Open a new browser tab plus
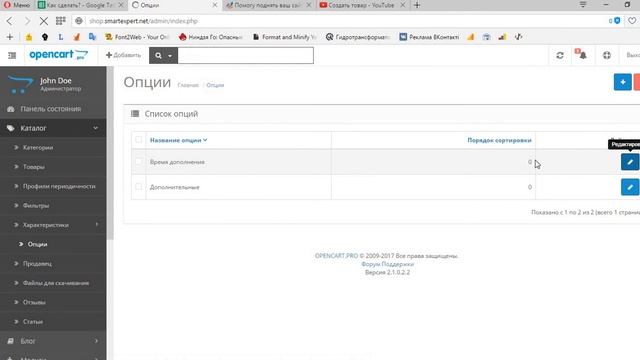The width and height of the screenshot is (640, 360). (417, 5)
